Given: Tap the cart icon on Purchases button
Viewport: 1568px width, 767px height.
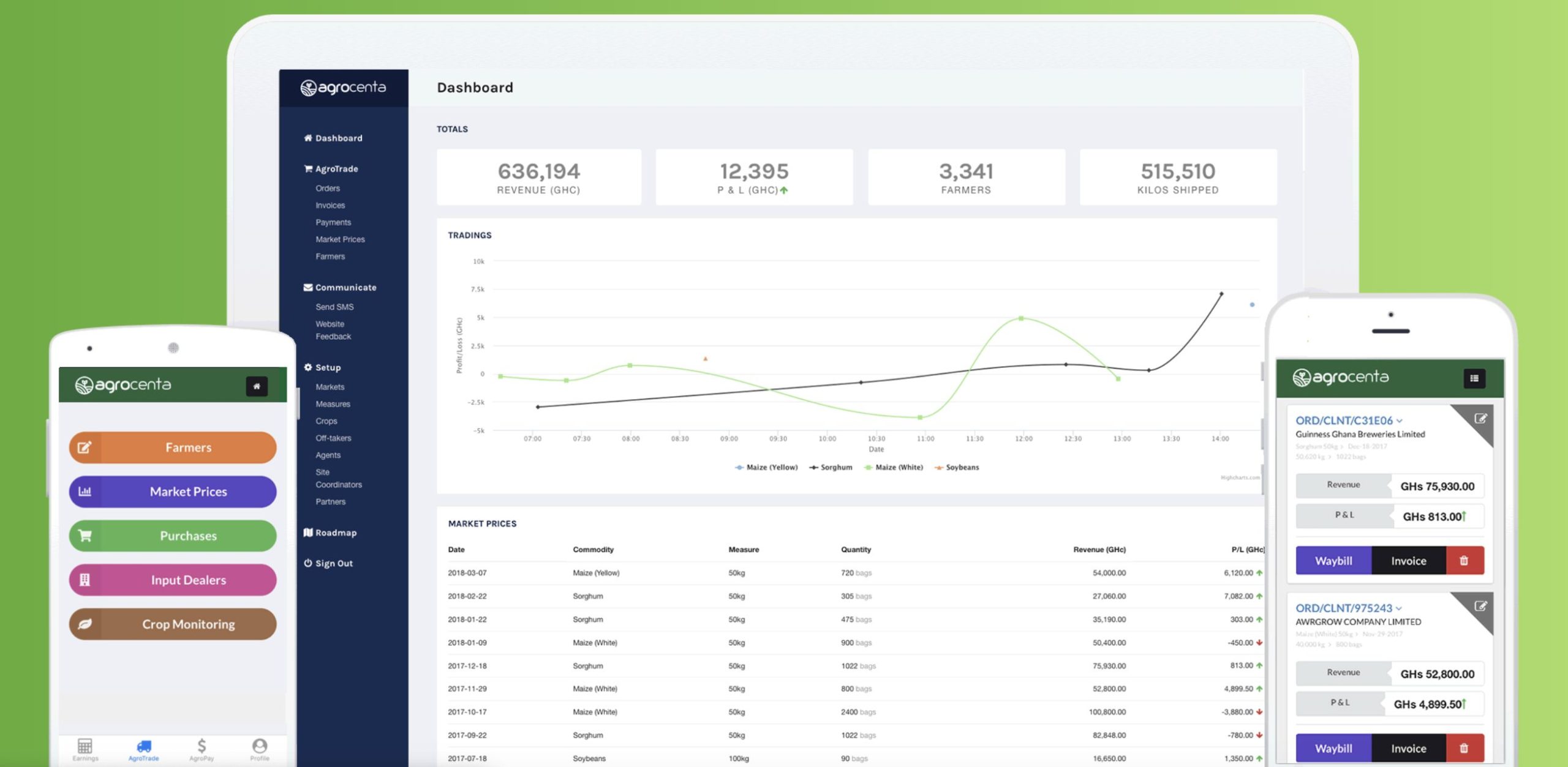Looking at the screenshot, I should tap(85, 536).
